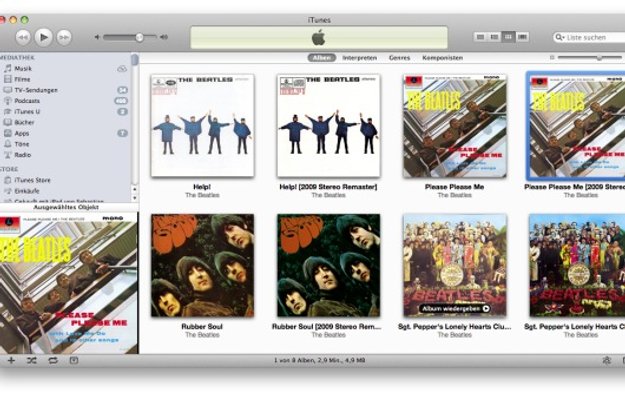
Task: Add a new playlist with the plus button
Action: click(x=11, y=361)
